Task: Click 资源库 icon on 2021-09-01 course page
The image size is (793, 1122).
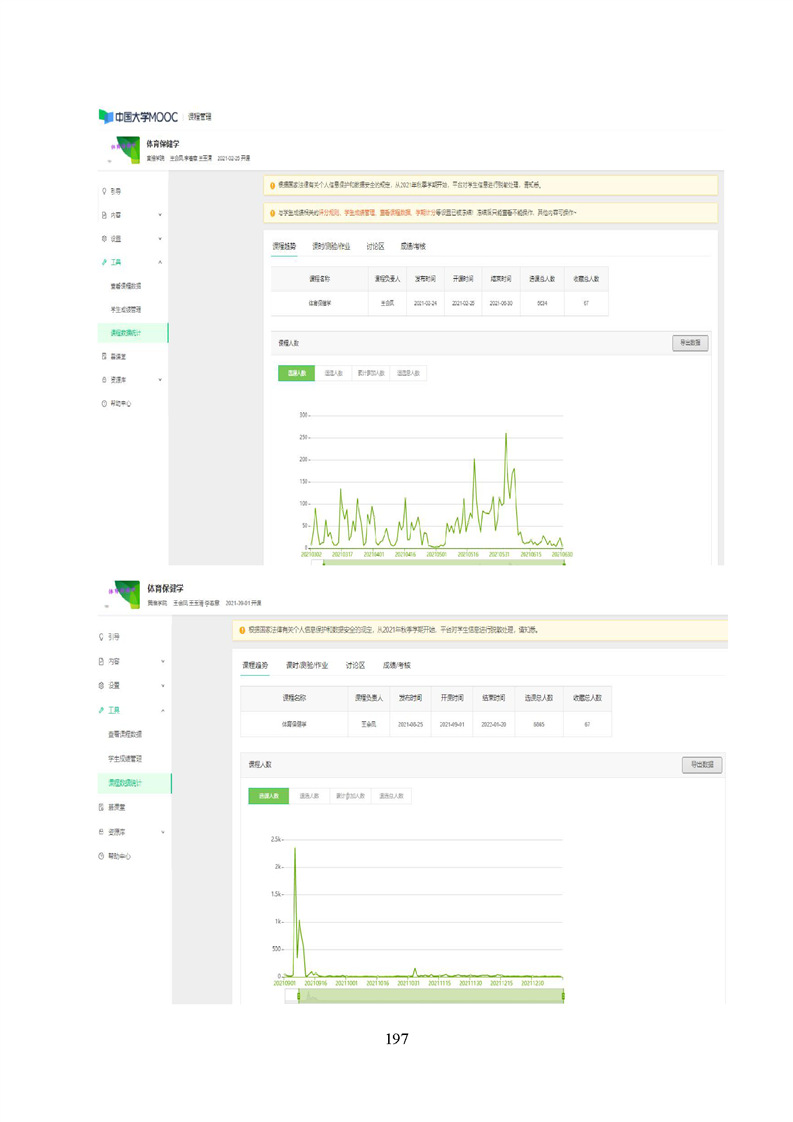Action: (102, 831)
